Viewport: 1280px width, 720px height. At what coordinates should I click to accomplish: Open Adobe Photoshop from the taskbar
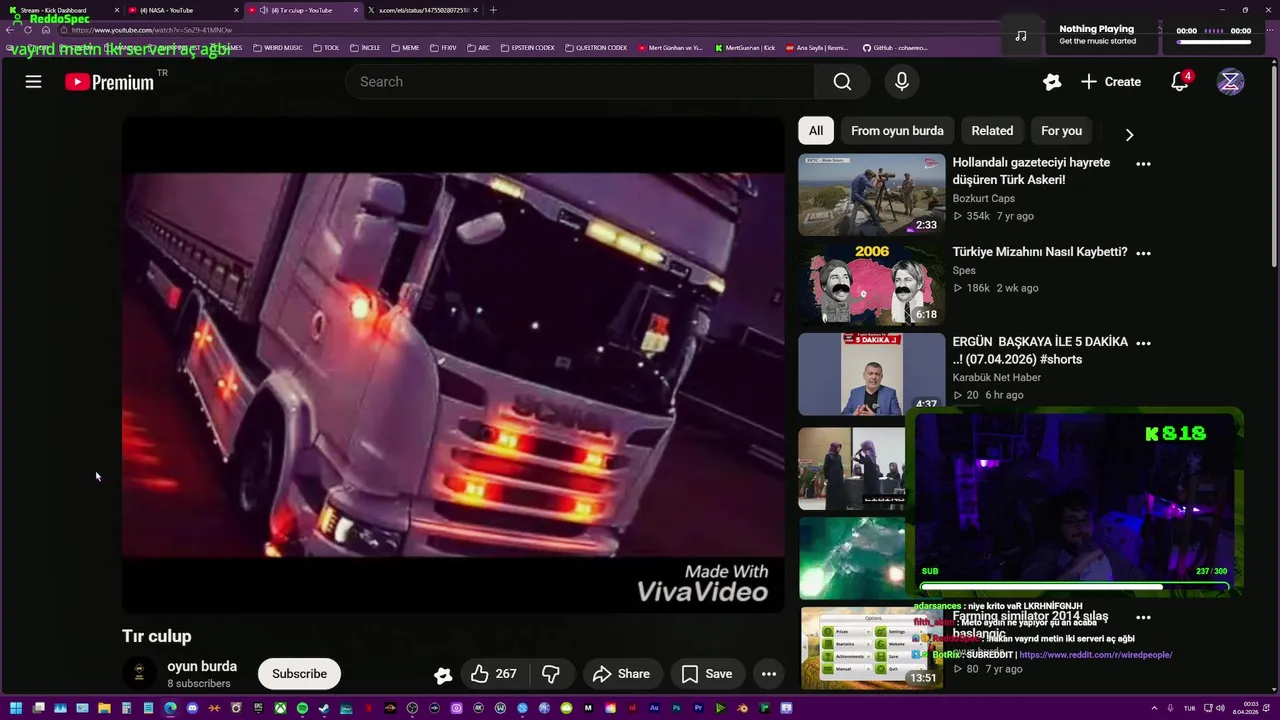pyautogui.click(x=676, y=708)
